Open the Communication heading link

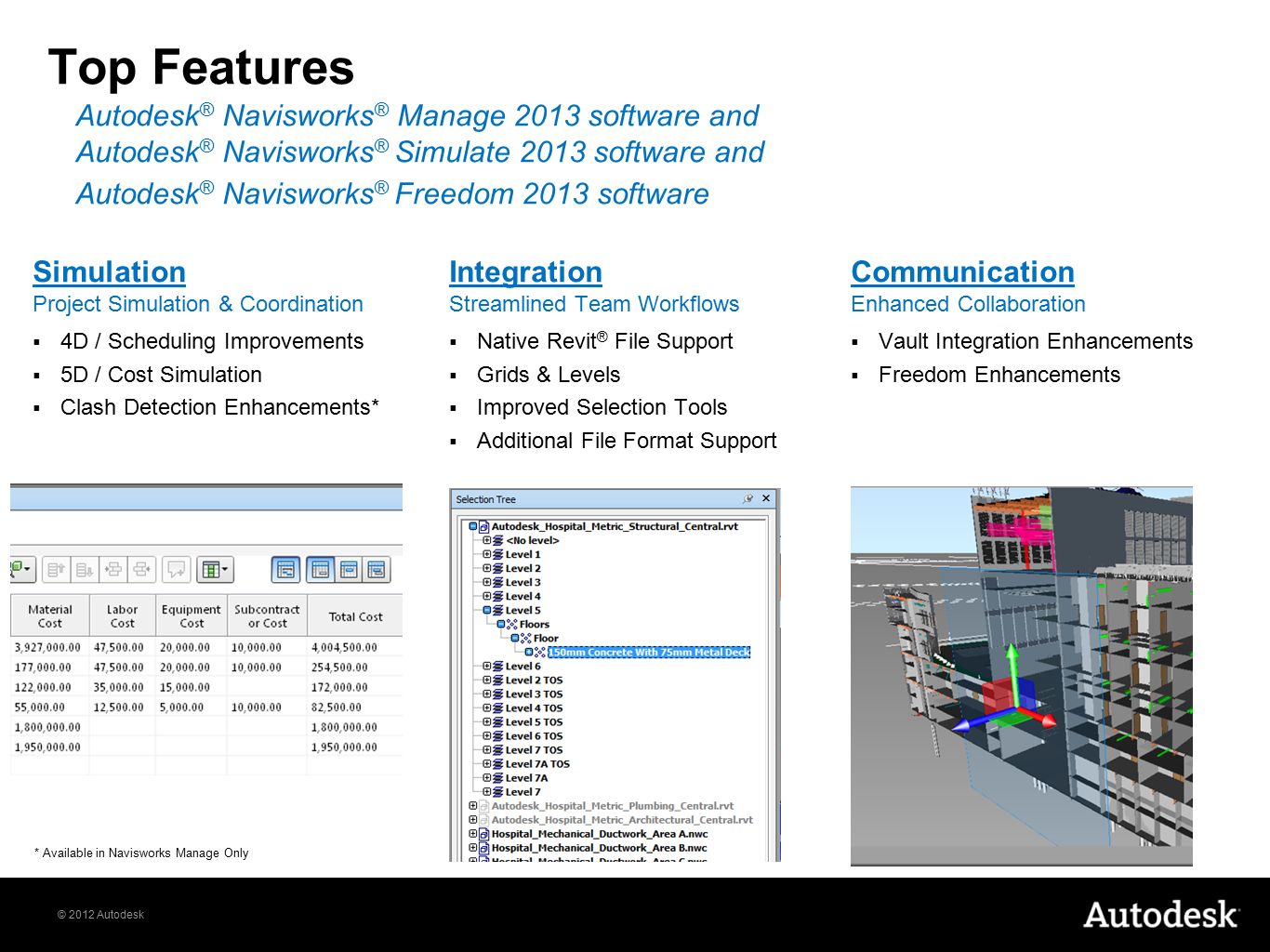click(x=962, y=271)
